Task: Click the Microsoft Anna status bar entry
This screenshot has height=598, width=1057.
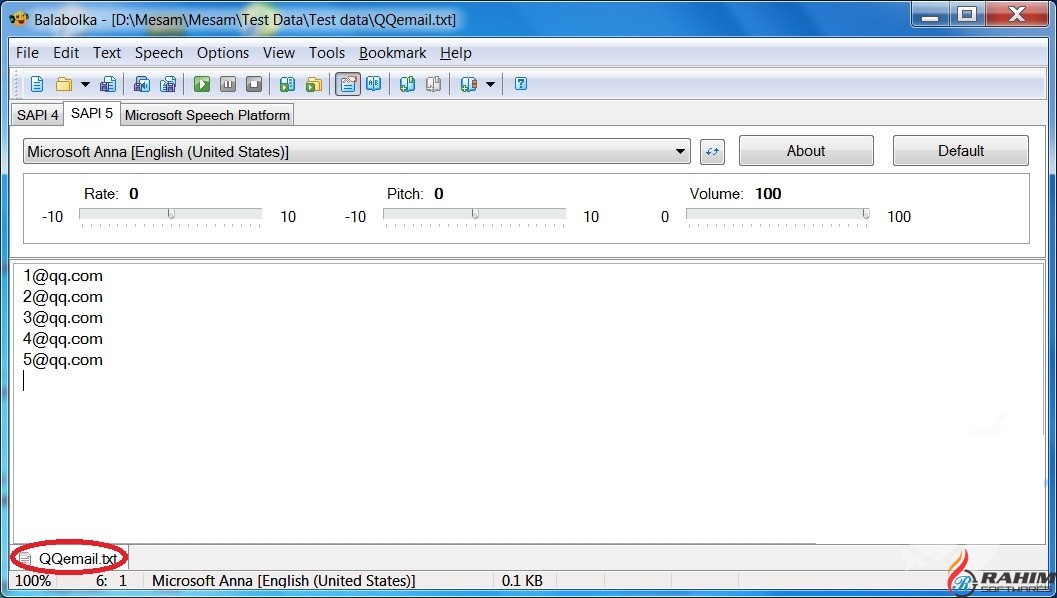Action: 284,580
